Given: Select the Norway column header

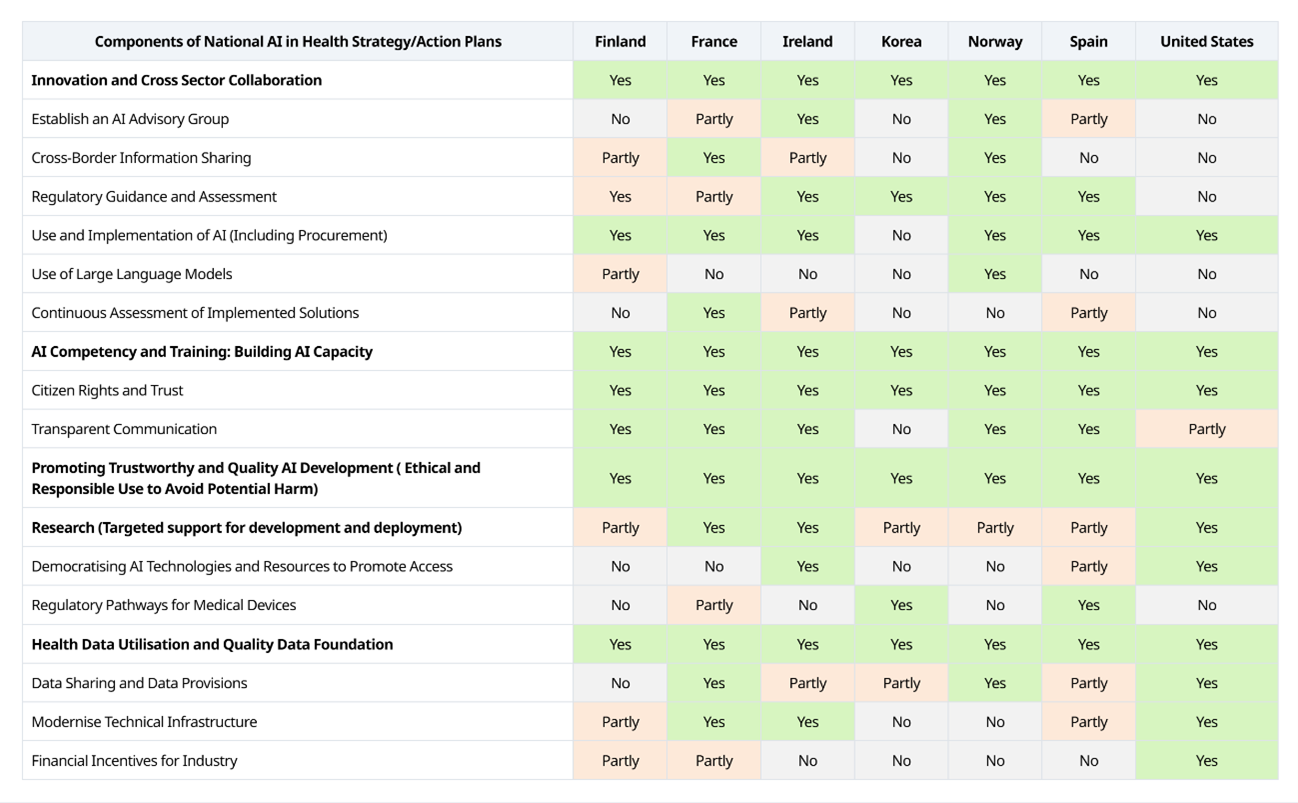Looking at the screenshot, I should point(994,42).
